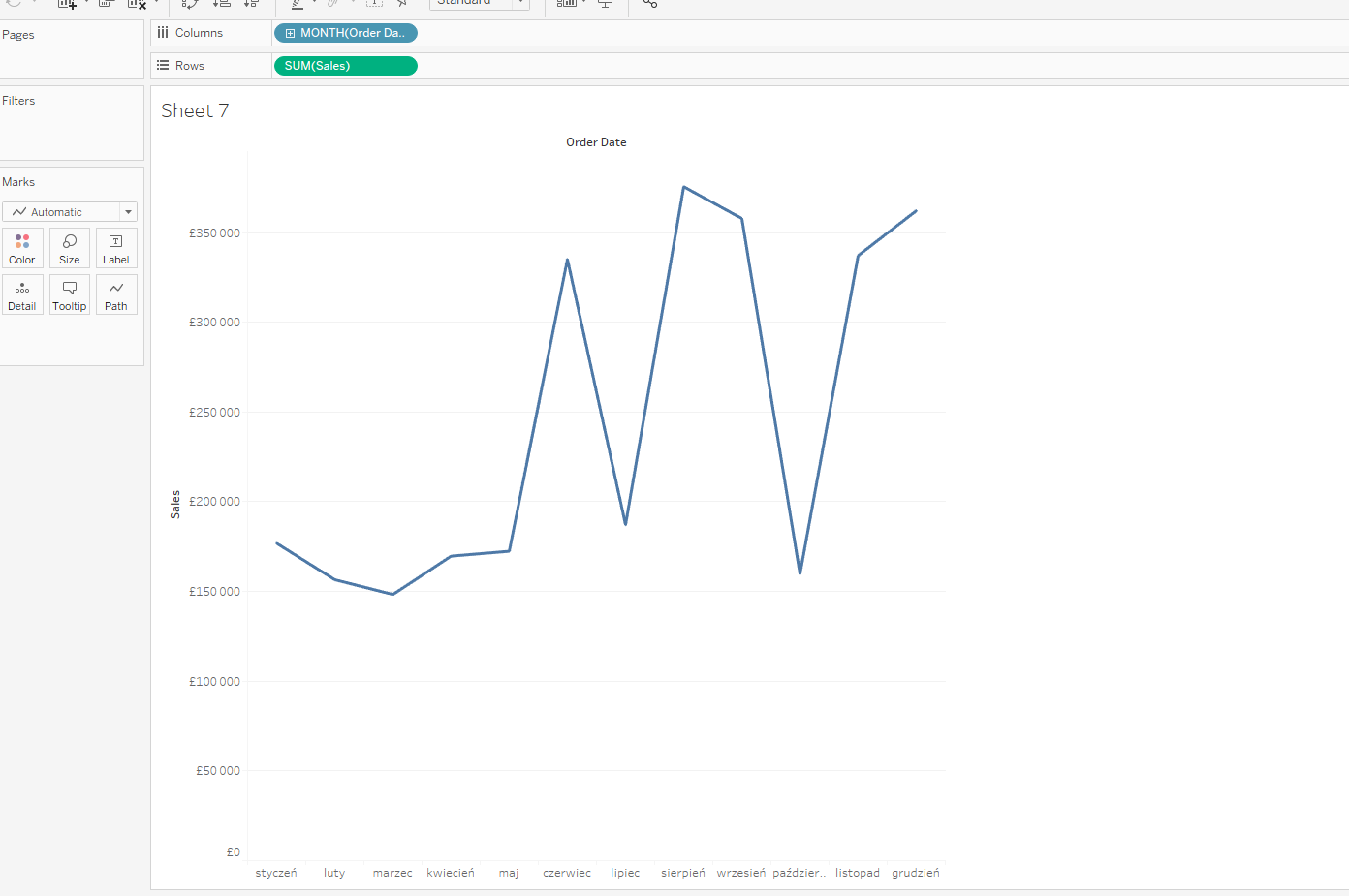The height and width of the screenshot is (896, 1349).
Task: Add a new worksheet from toolbar
Action: coord(67,4)
